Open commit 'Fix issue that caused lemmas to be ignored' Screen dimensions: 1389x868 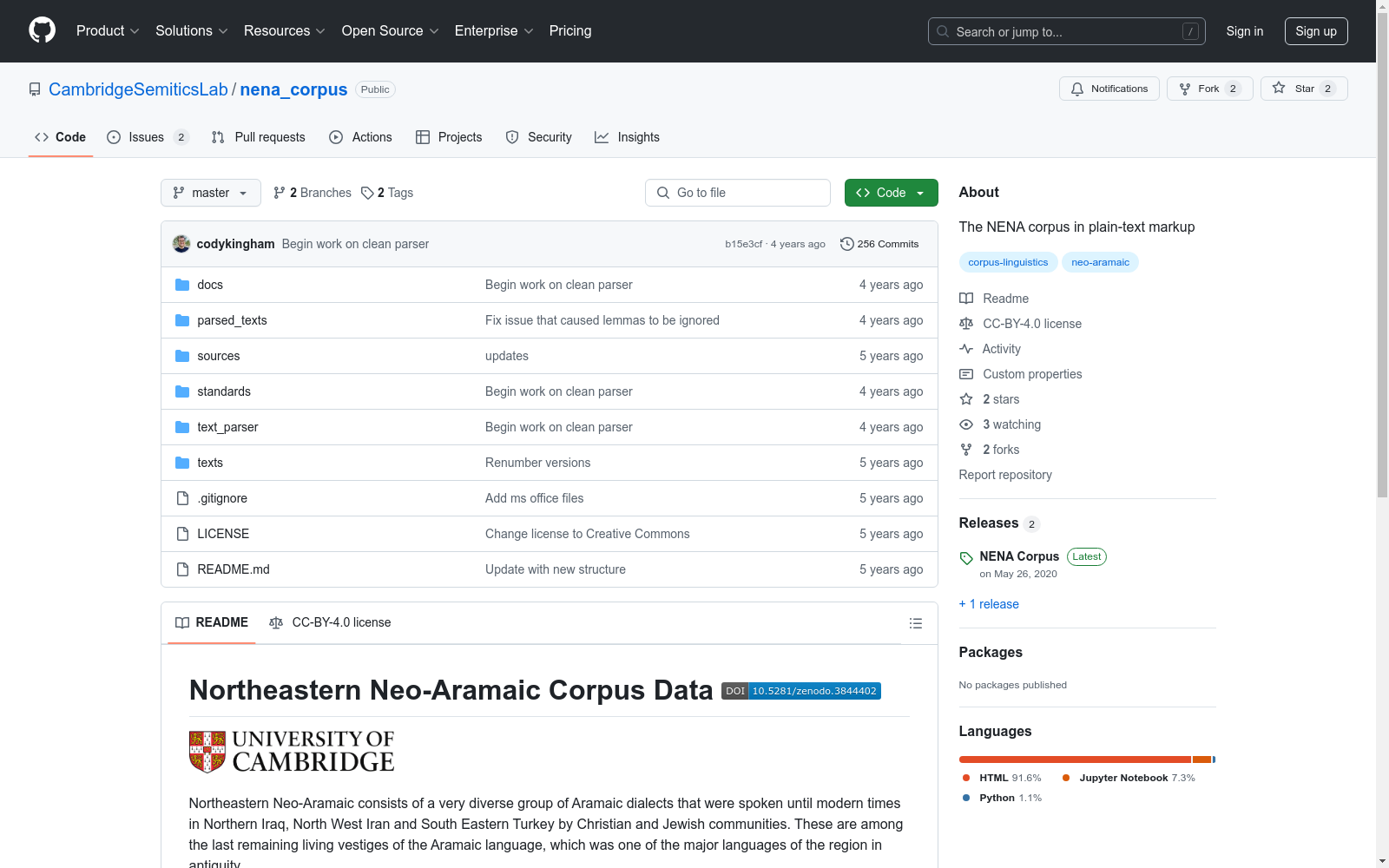coord(602,320)
